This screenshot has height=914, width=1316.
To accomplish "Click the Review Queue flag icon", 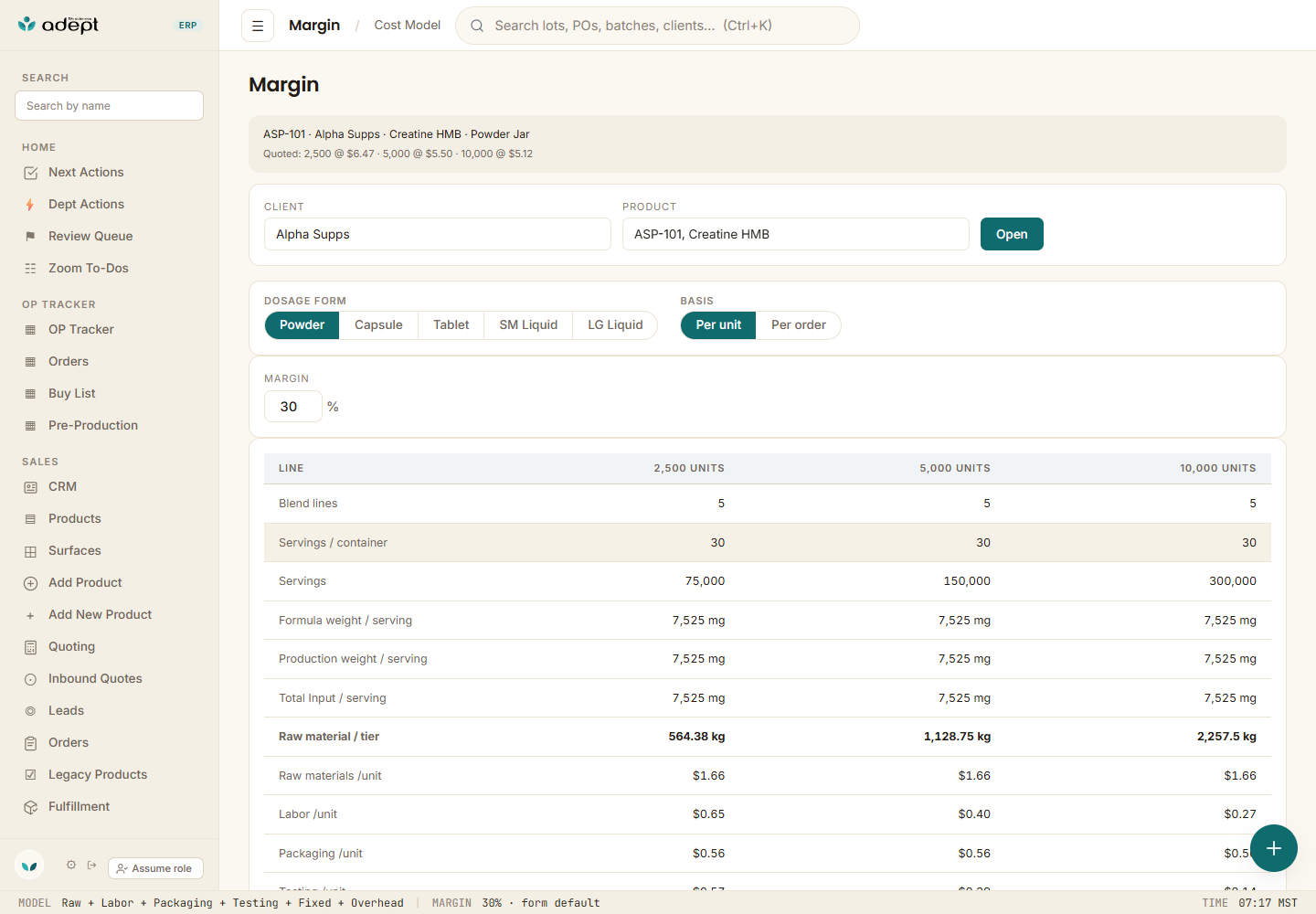I will click(30, 237).
